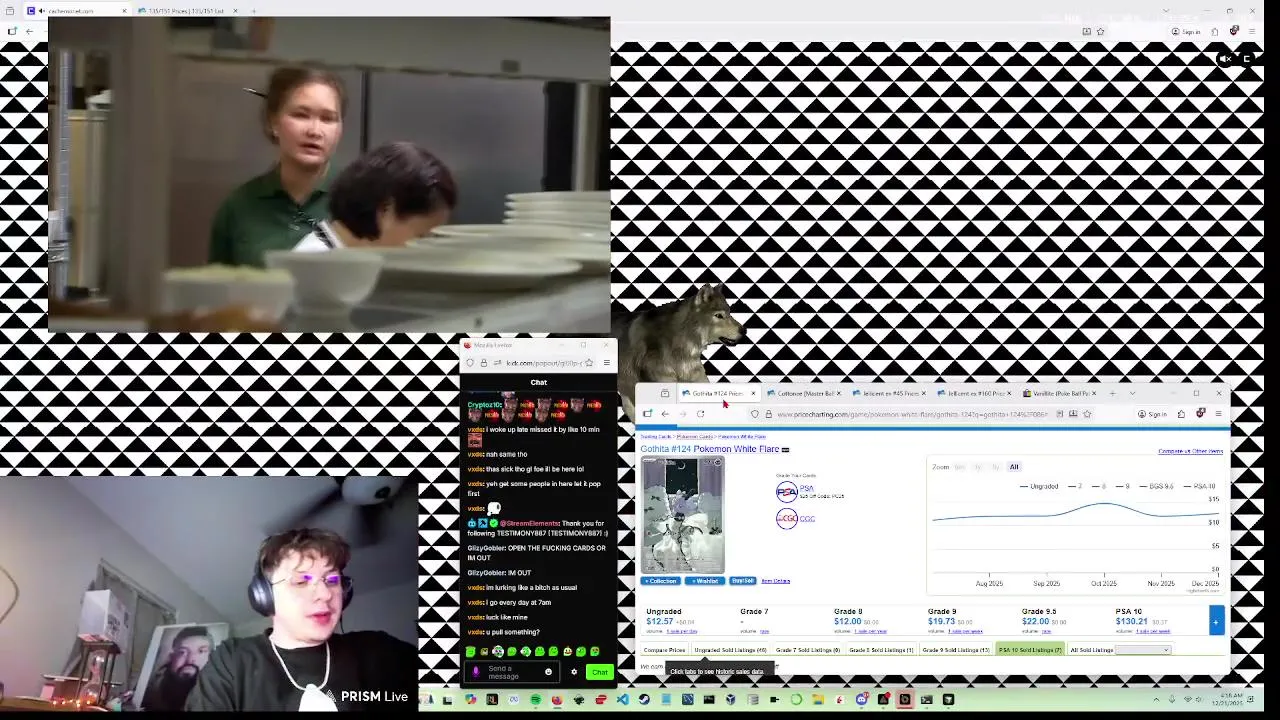Screen dimensions: 1280x720
Task: Click the PSA 10 price $130.21
Action: [1132, 622]
